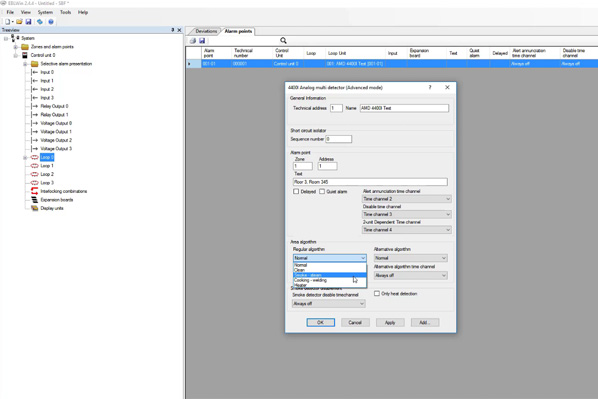Expand Zones and alarm points node

[x=16, y=47]
